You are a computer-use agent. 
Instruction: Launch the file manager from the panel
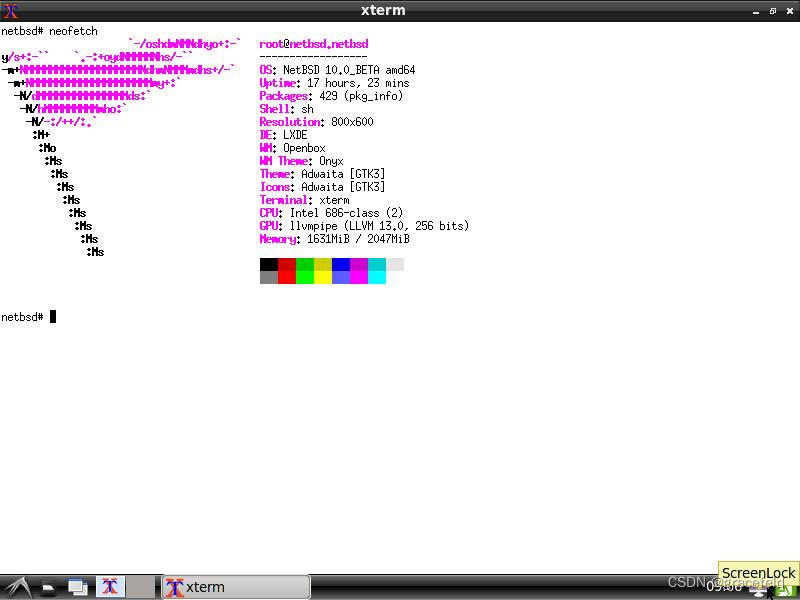click(48, 589)
